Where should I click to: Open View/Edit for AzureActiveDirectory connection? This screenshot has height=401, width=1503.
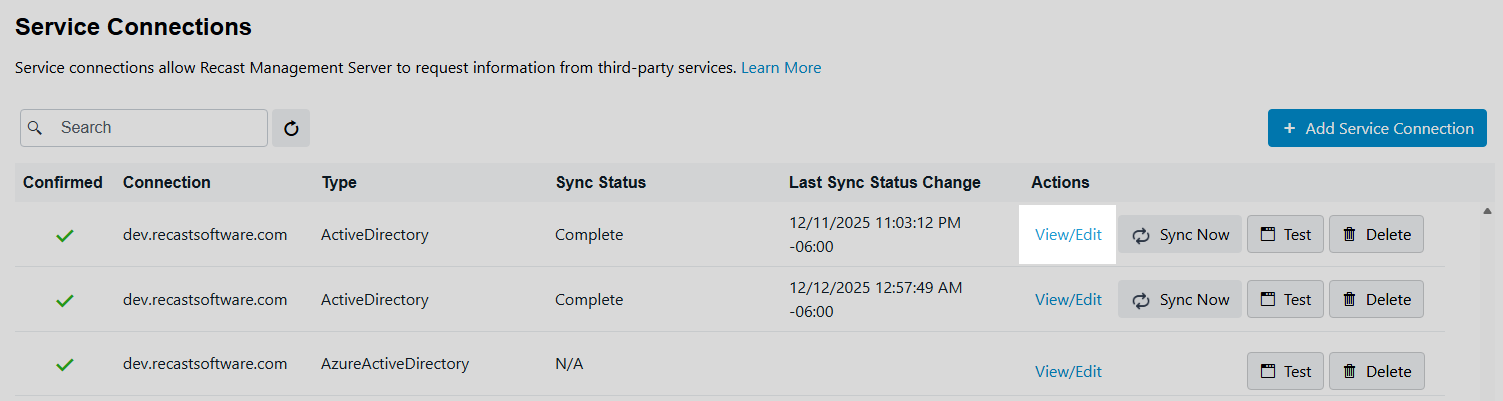point(1068,371)
